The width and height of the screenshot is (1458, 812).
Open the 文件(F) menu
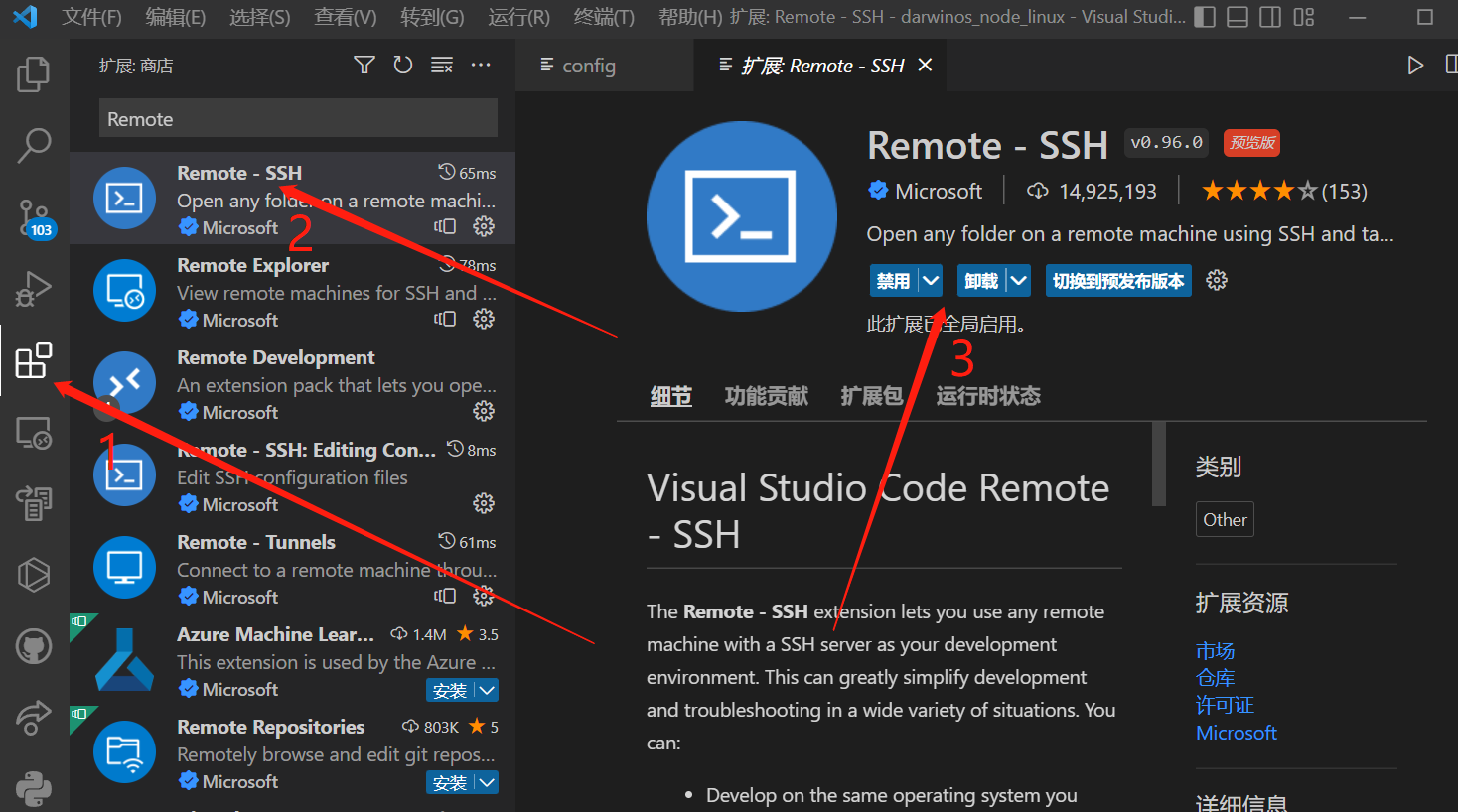point(91,17)
